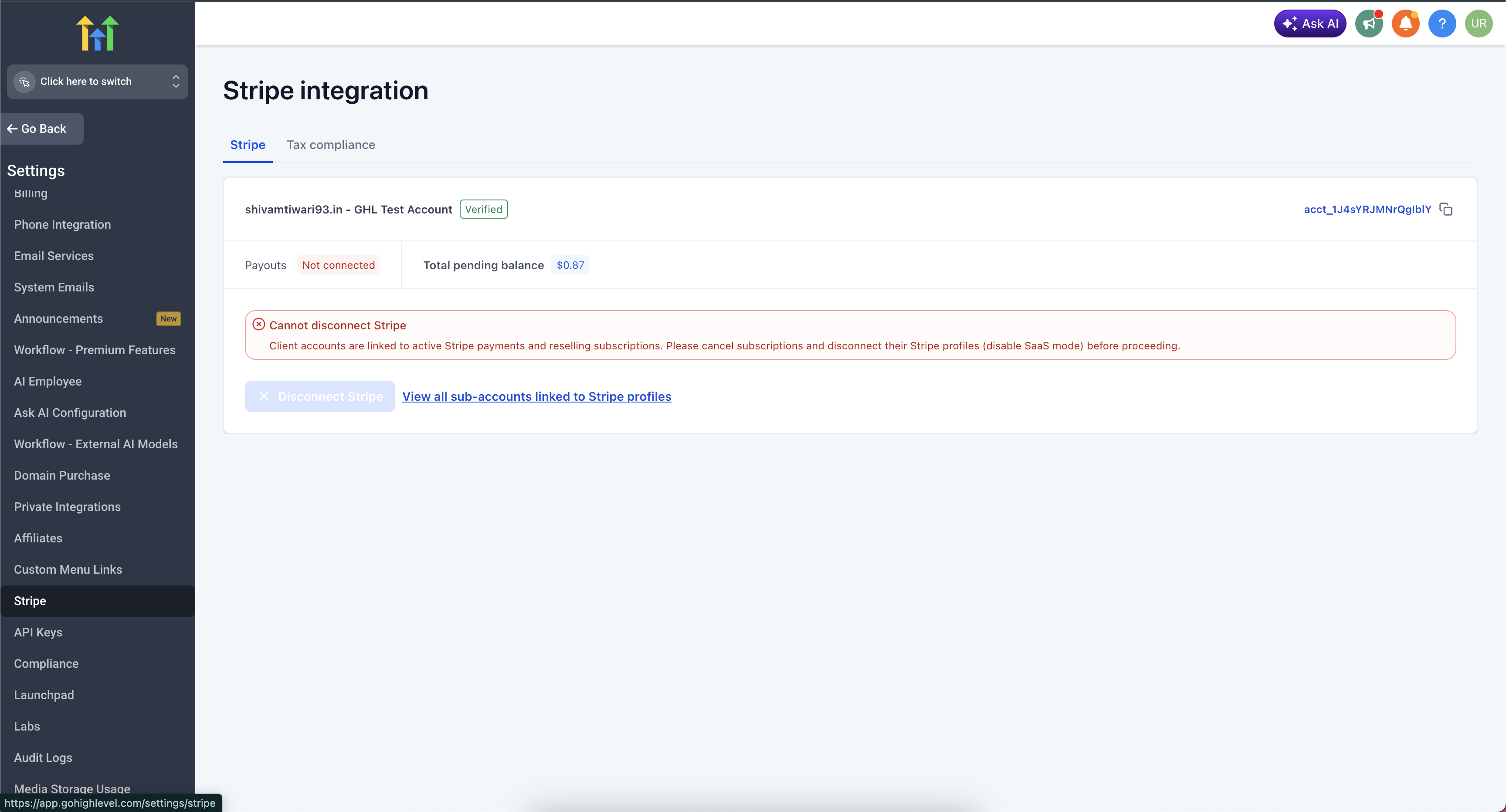Click the blue help question mark icon
1506x812 pixels.
[x=1442, y=24]
